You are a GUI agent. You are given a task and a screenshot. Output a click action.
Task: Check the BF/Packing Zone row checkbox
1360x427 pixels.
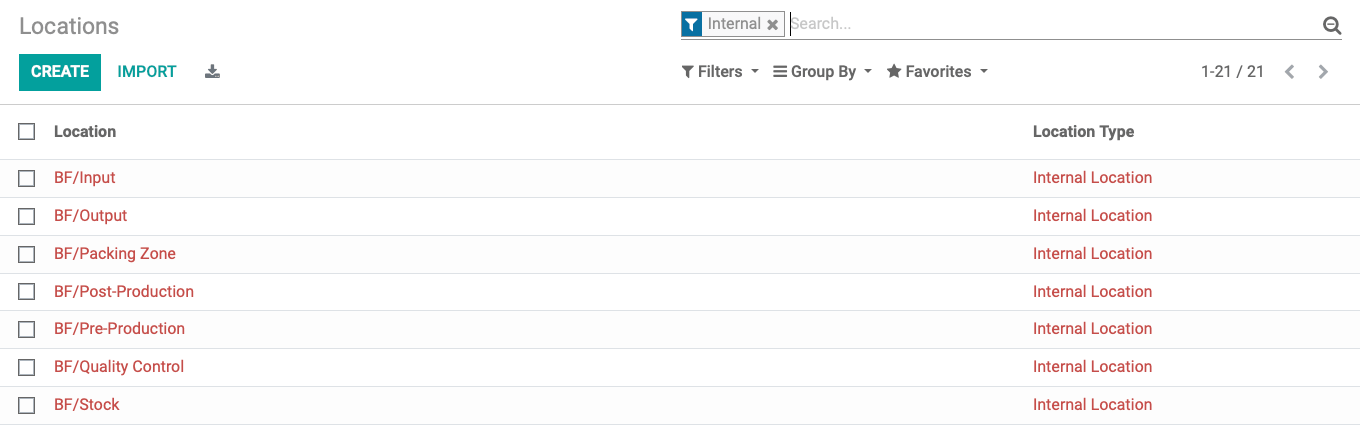point(27,254)
